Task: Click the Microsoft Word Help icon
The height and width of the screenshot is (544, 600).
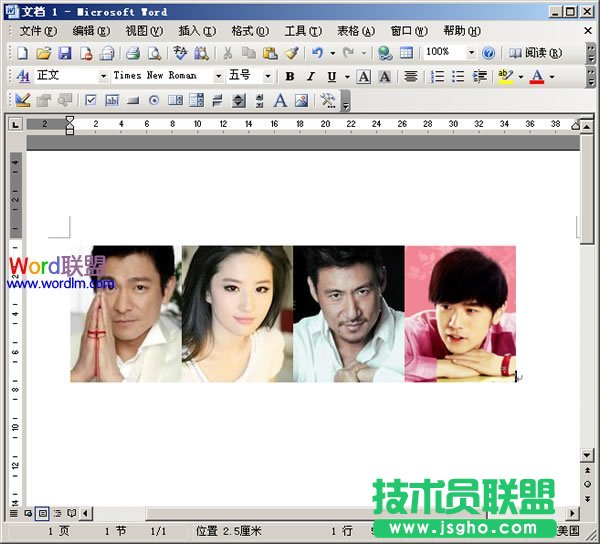Action: click(x=488, y=53)
